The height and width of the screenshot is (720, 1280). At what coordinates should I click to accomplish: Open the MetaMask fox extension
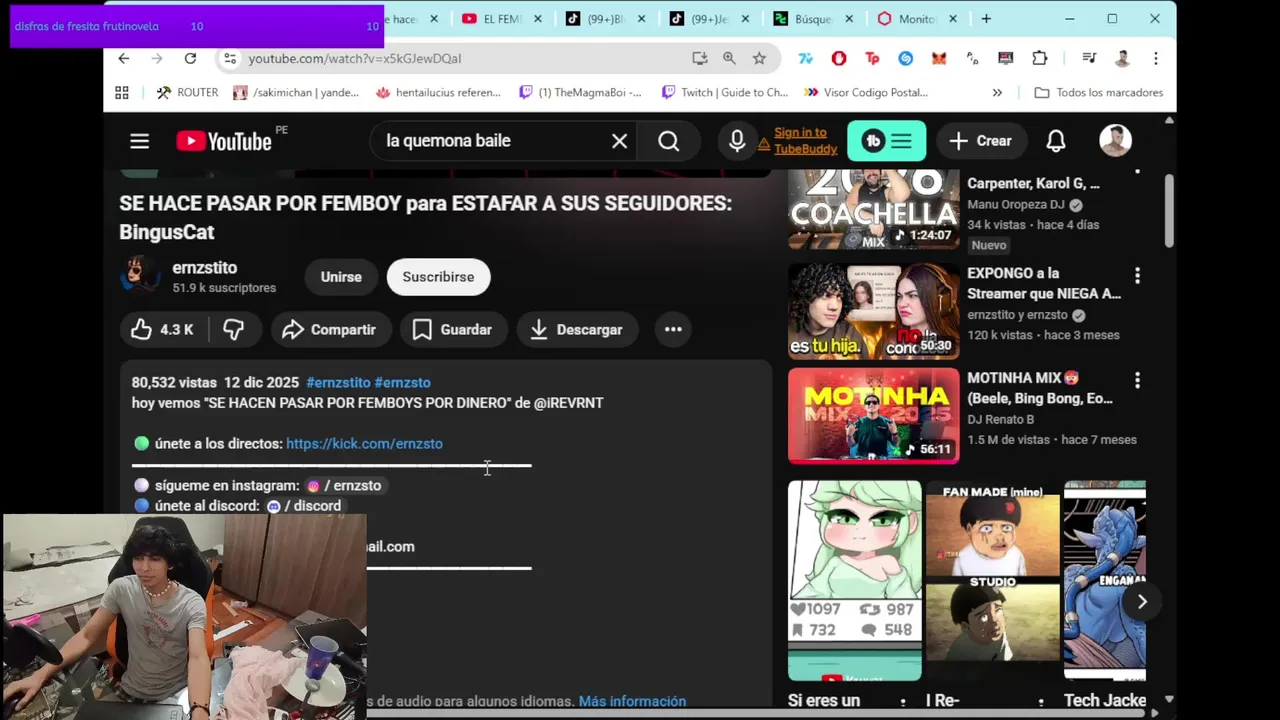coord(939,58)
